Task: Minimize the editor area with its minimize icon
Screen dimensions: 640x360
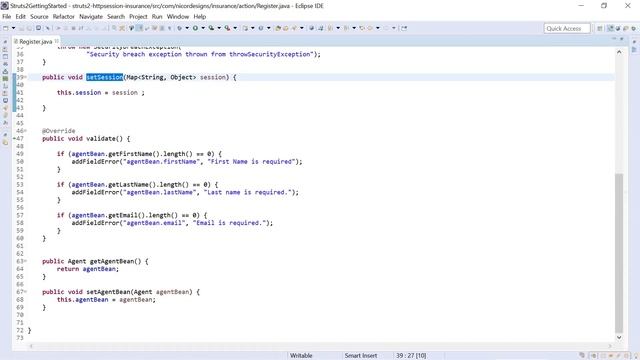Action: [x=614, y=38]
